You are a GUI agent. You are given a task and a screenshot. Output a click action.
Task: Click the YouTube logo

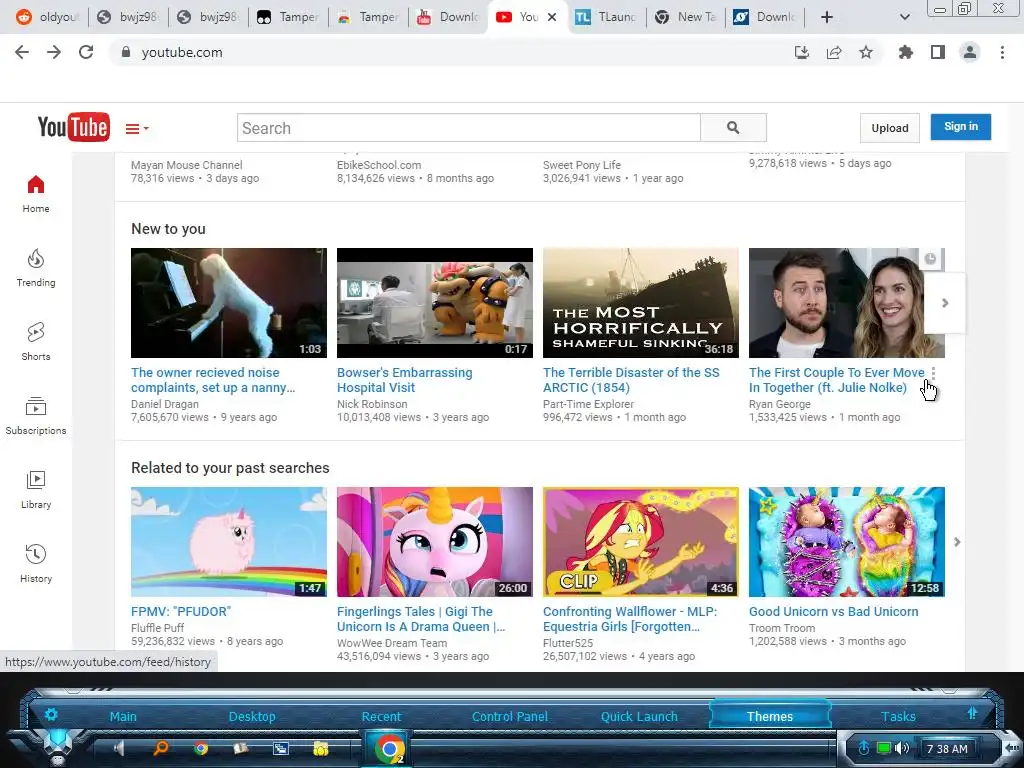(x=73, y=127)
